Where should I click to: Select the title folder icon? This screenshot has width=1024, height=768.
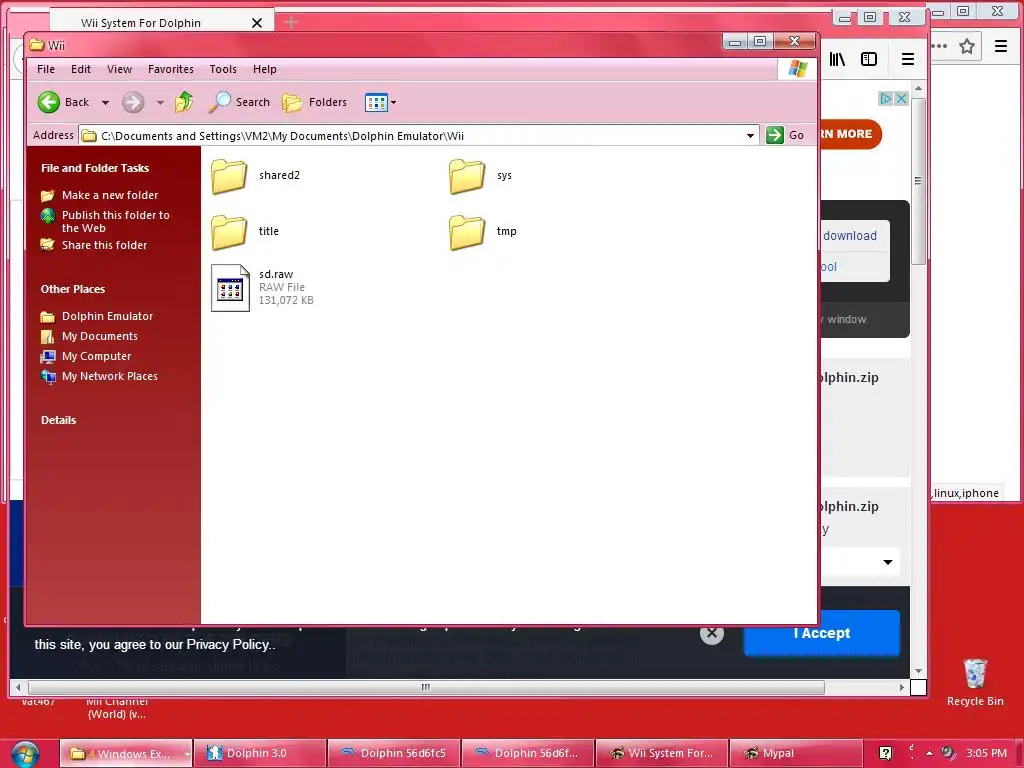(229, 232)
